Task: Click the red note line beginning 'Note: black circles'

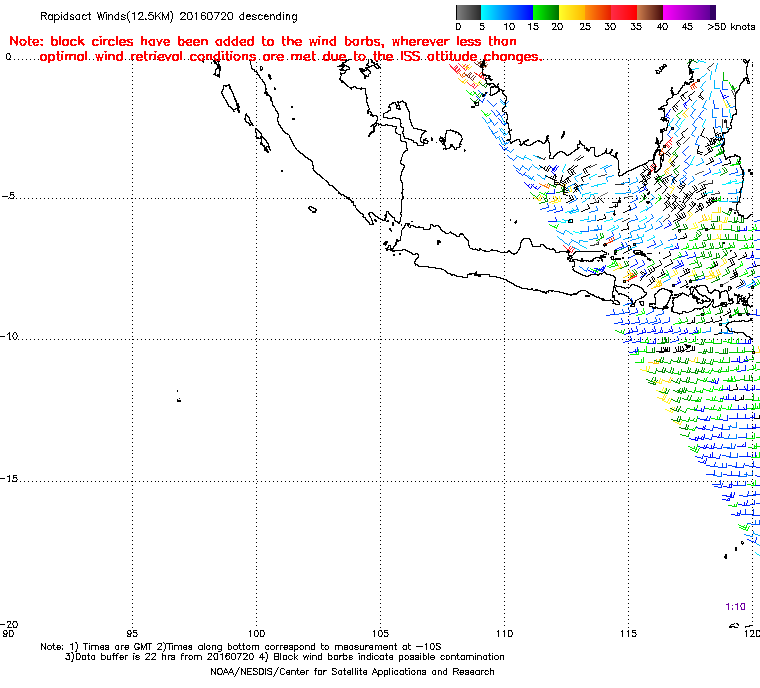Action: point(263,41)
